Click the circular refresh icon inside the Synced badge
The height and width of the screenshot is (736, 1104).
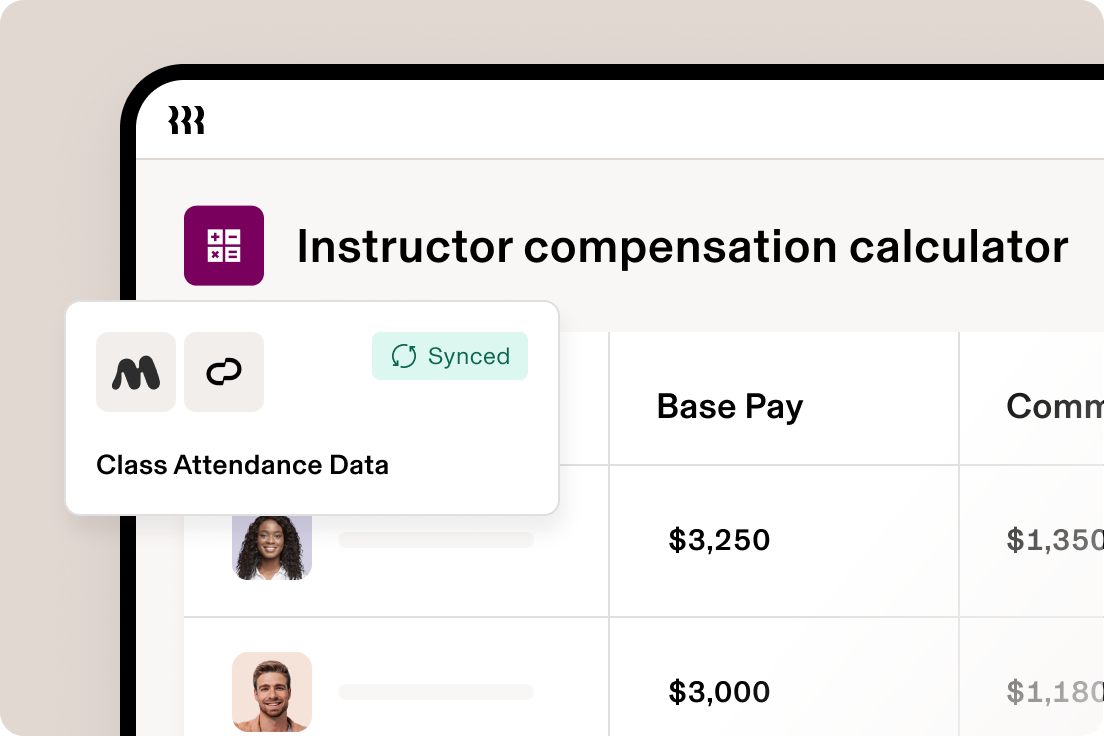[x=404, y=355]
